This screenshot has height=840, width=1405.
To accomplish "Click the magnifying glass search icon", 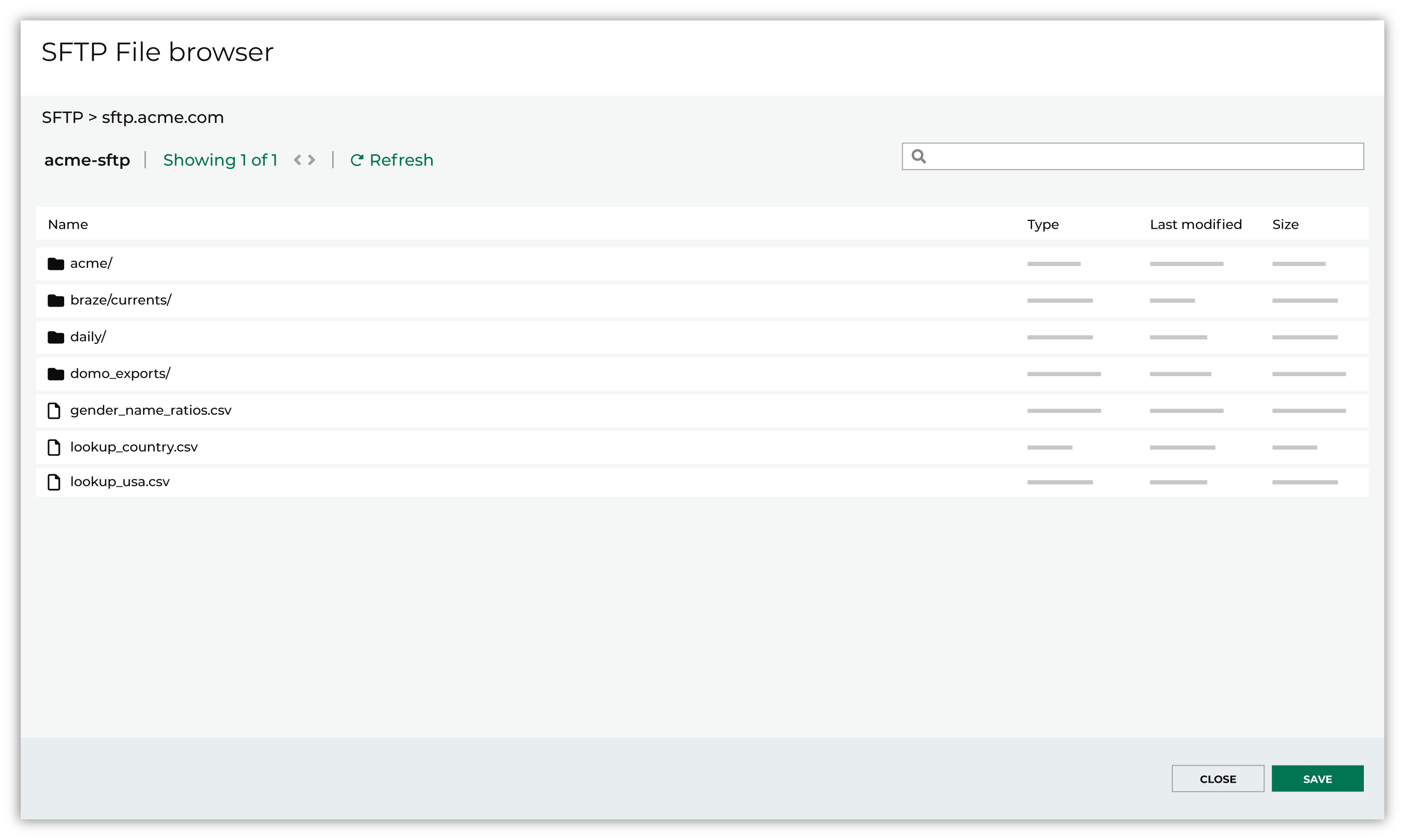I will [918, 156].
